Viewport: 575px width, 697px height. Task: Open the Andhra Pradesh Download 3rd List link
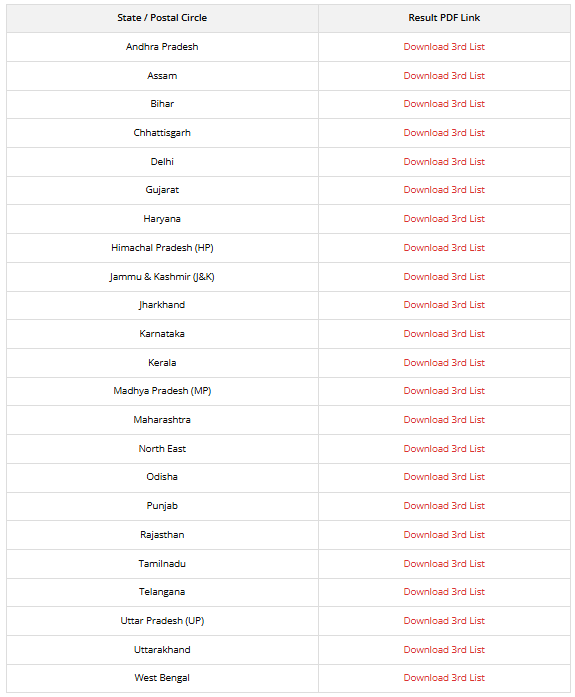[x=444, y=47]
